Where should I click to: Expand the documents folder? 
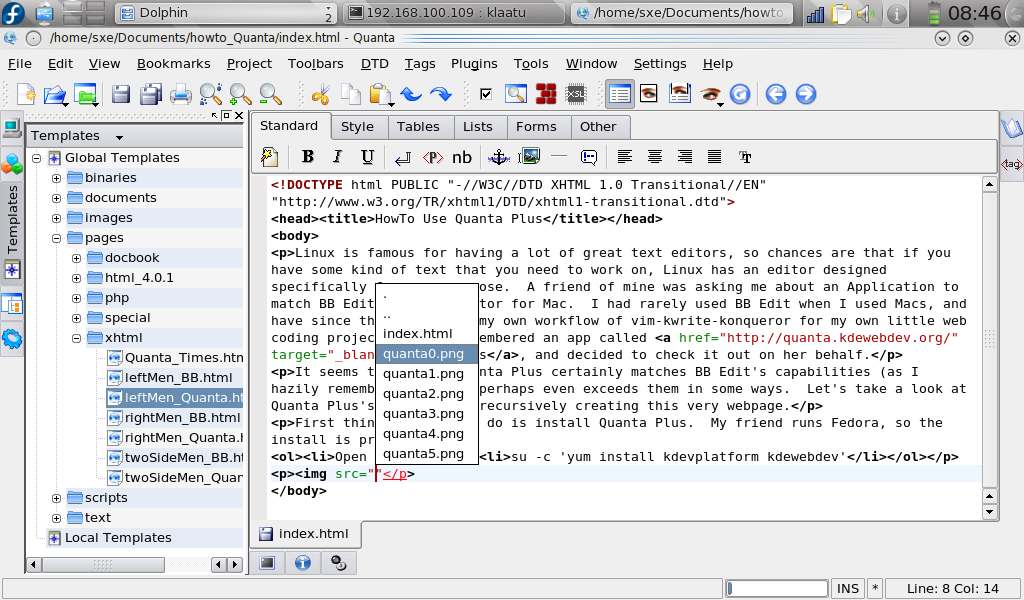tap(57, 198)
